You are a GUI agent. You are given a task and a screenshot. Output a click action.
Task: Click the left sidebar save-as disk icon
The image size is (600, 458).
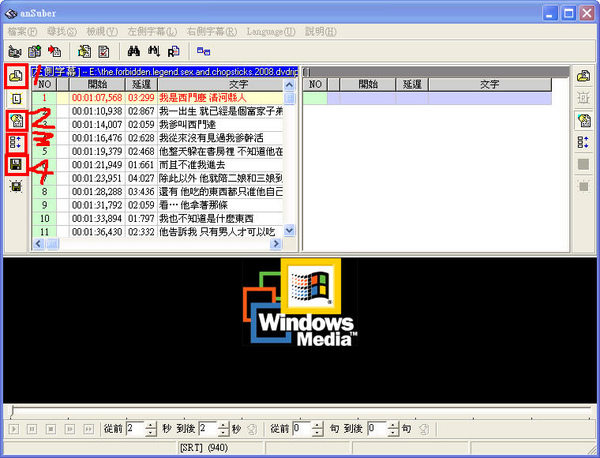click(16, 187)
